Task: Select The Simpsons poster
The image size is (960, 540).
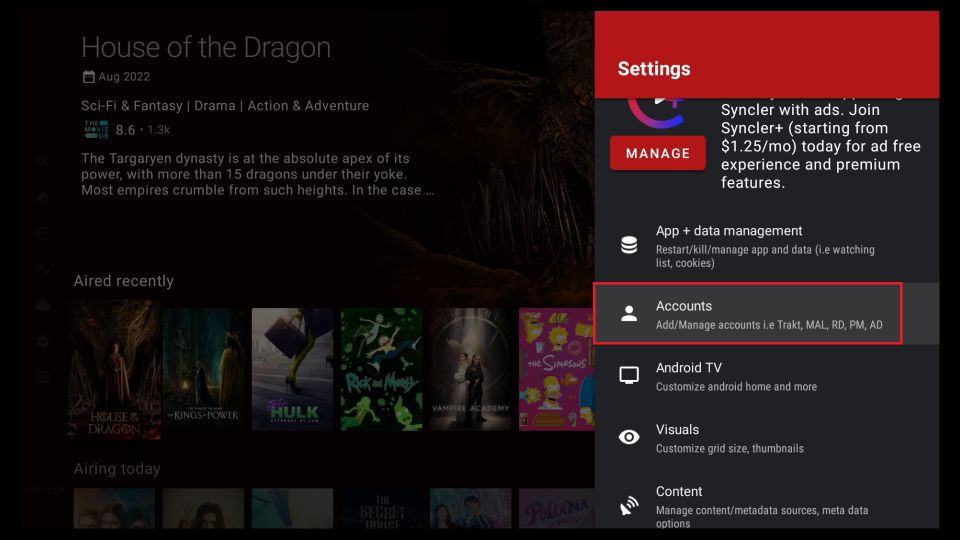Action: coord(557,369)
